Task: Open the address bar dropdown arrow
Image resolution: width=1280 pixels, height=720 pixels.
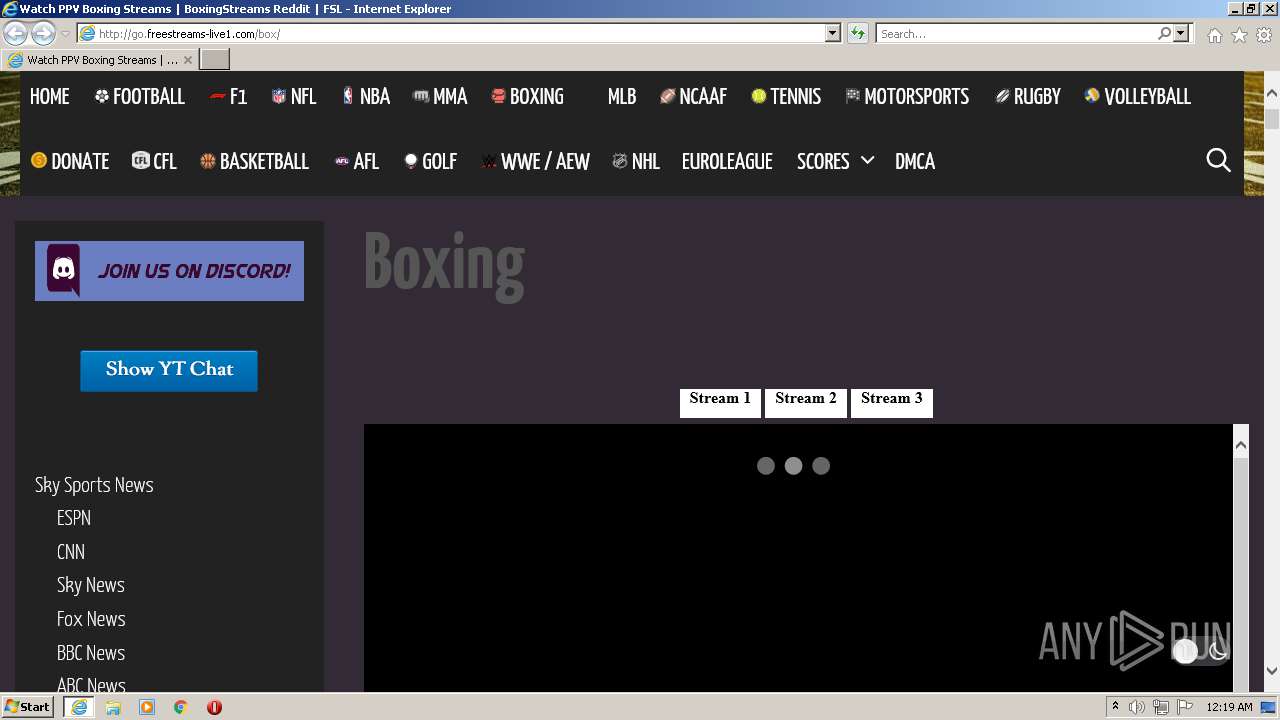Action: tap(833, 34)
